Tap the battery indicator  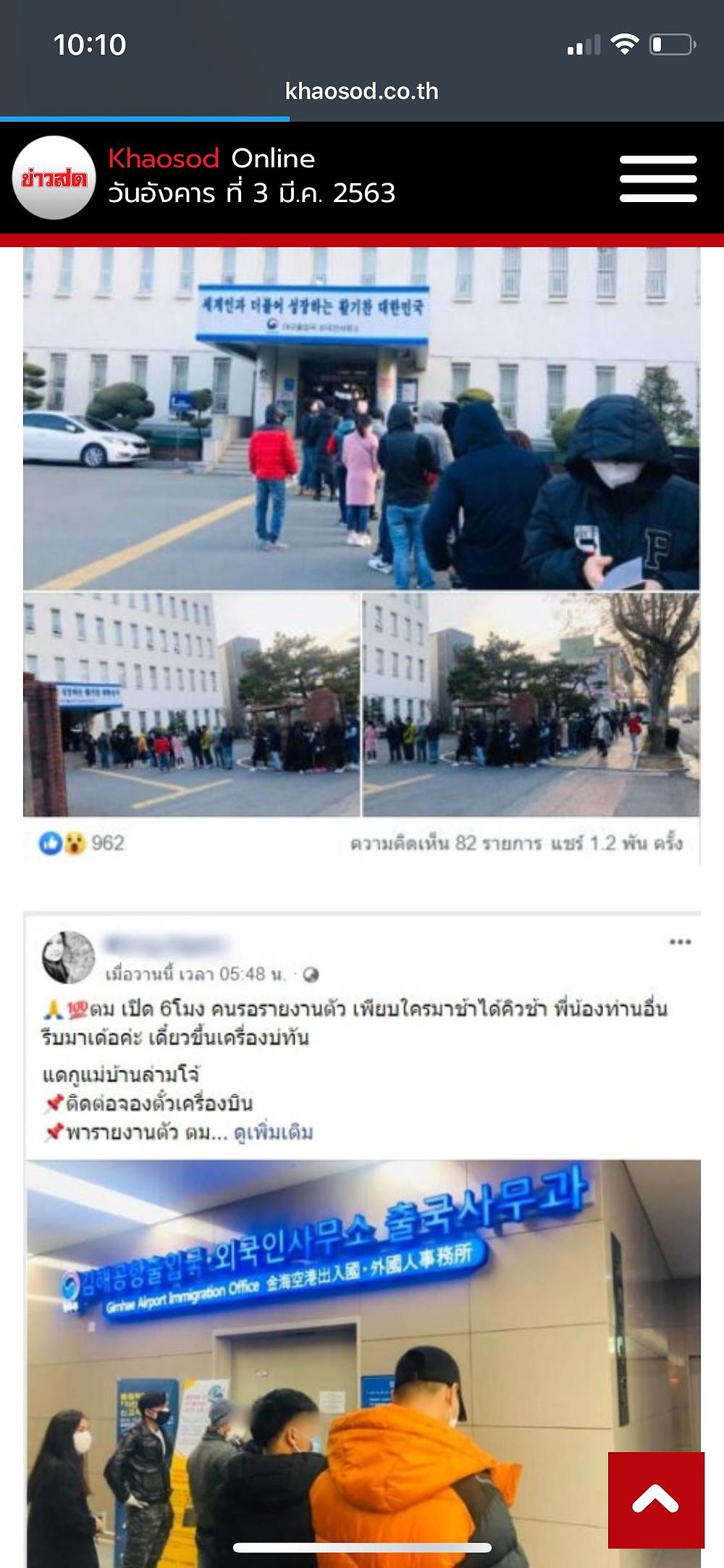click(x=673, y=45)
